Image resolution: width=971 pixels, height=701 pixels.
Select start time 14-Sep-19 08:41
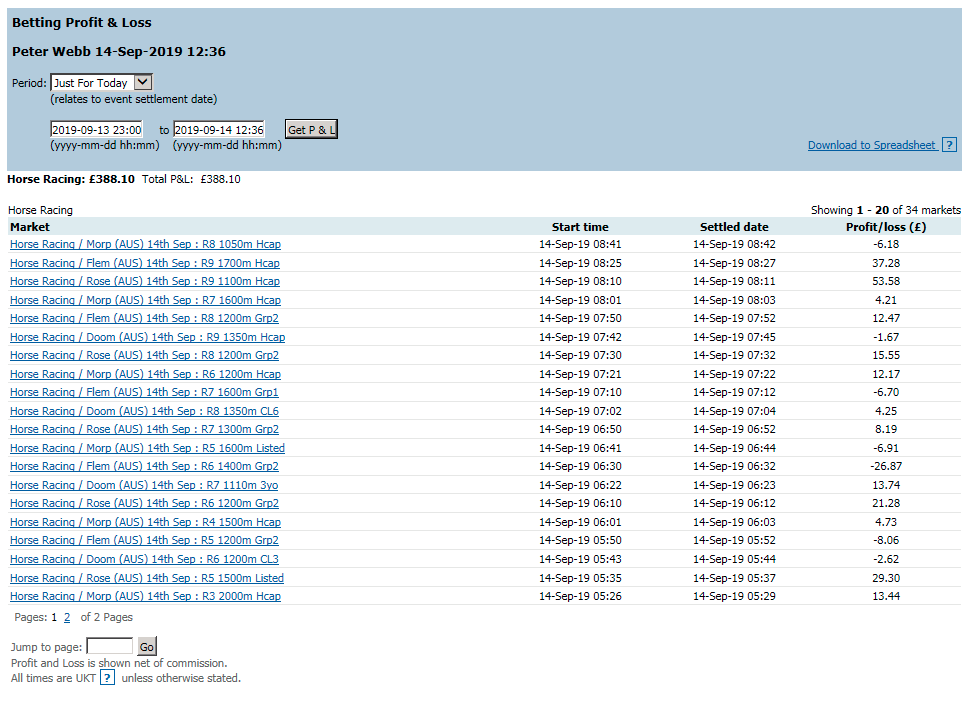tap(580, 244)
